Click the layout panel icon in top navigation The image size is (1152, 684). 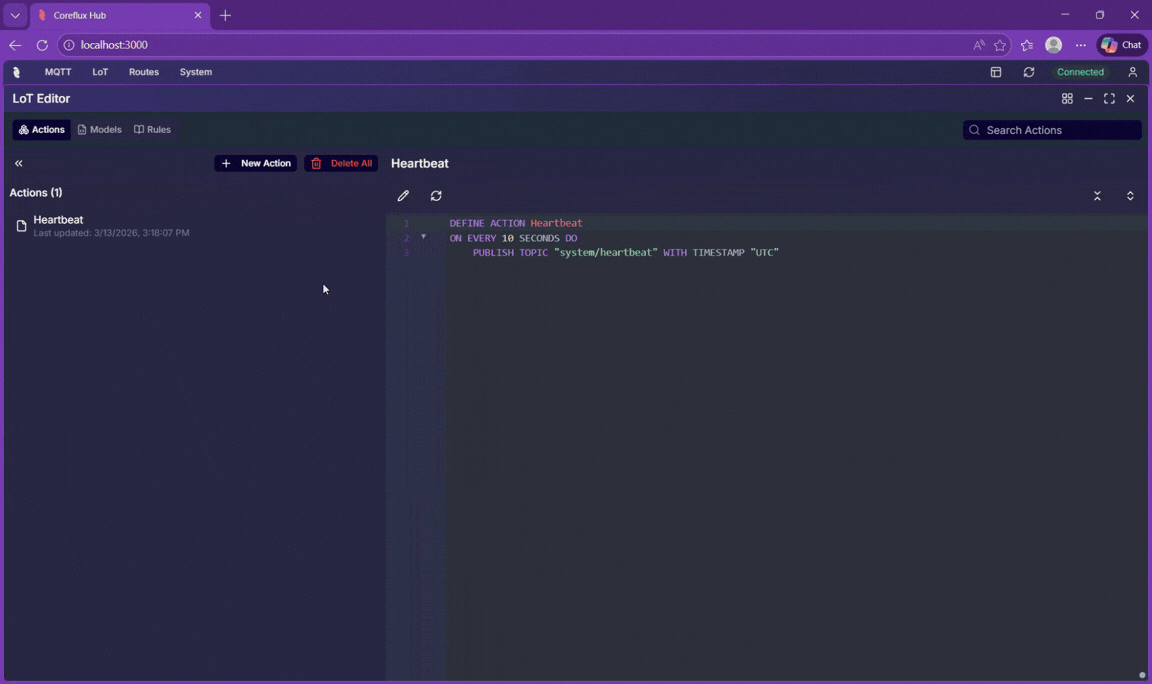995,71
